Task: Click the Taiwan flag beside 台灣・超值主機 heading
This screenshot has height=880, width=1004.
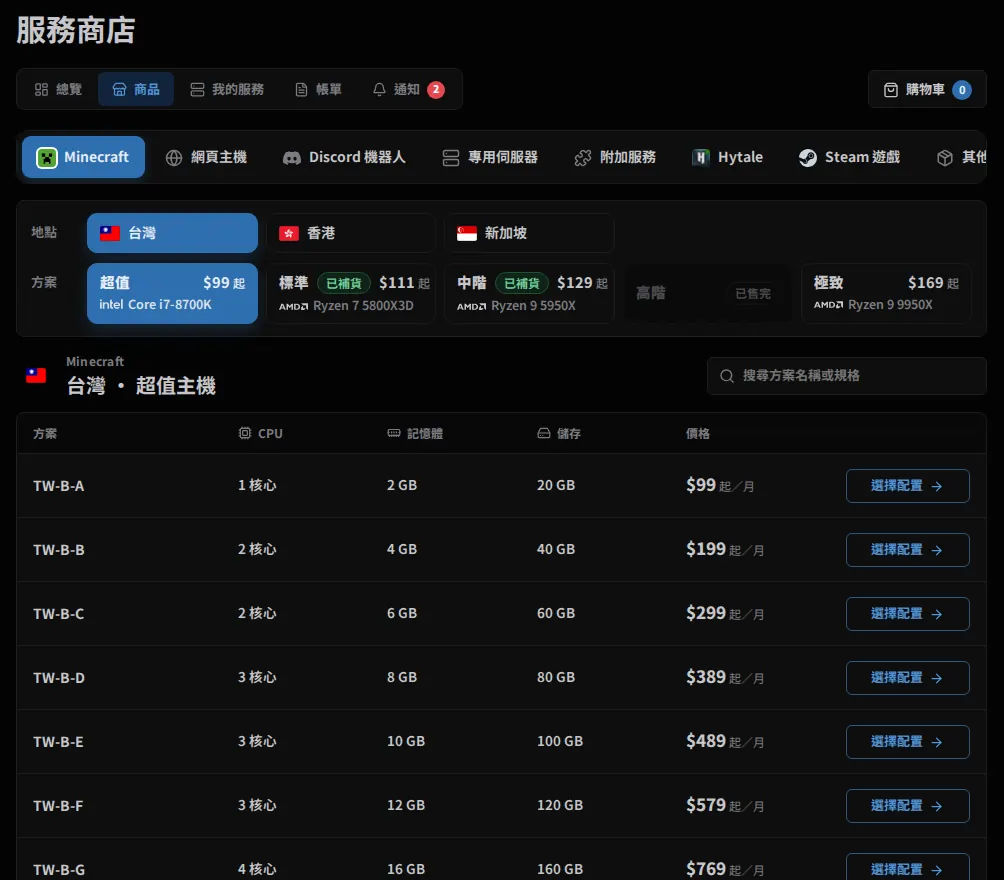Action: 36,375
